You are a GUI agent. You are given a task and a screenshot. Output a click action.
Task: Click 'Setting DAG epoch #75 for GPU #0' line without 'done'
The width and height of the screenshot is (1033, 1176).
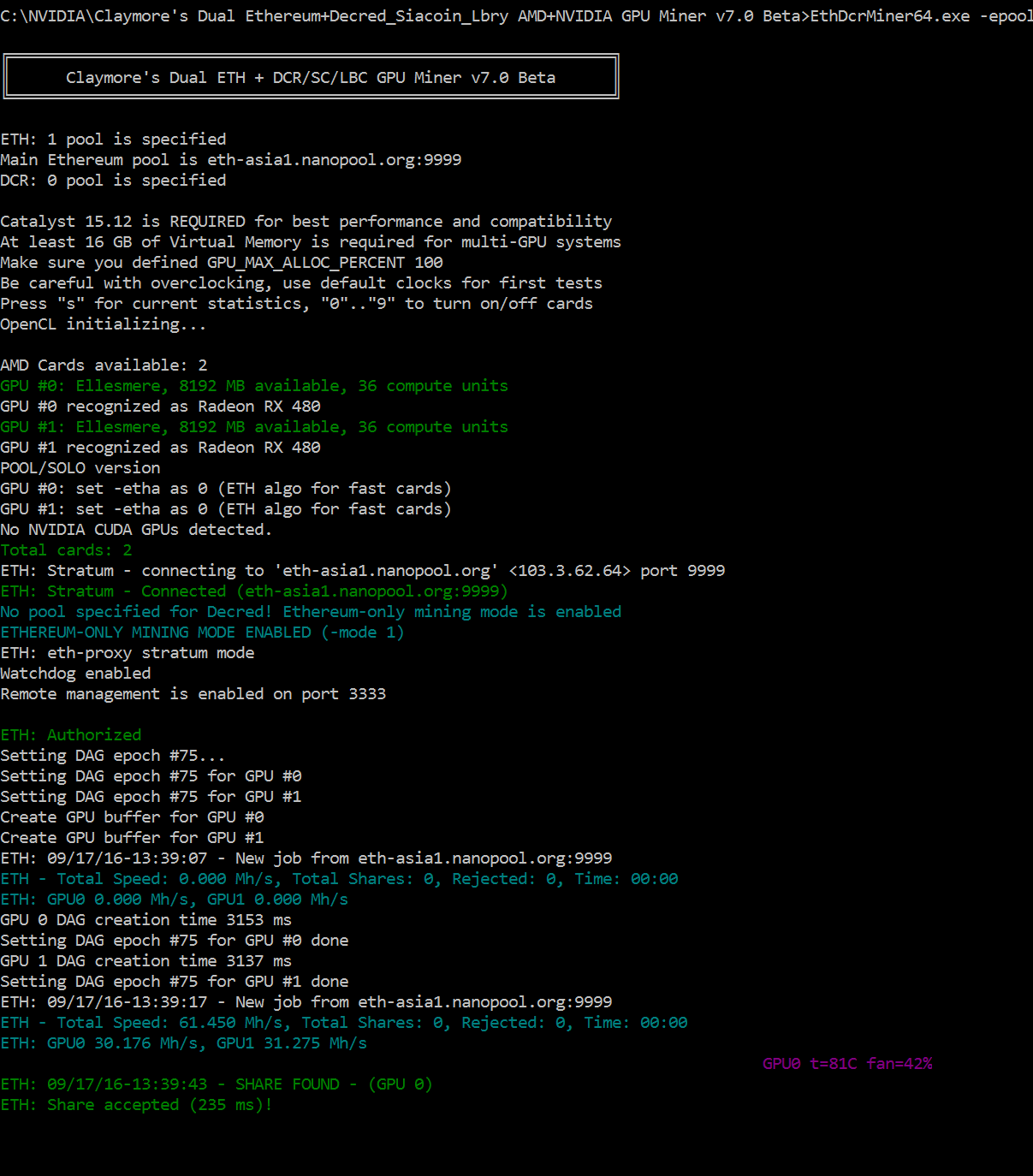click(x=151, y=776)
